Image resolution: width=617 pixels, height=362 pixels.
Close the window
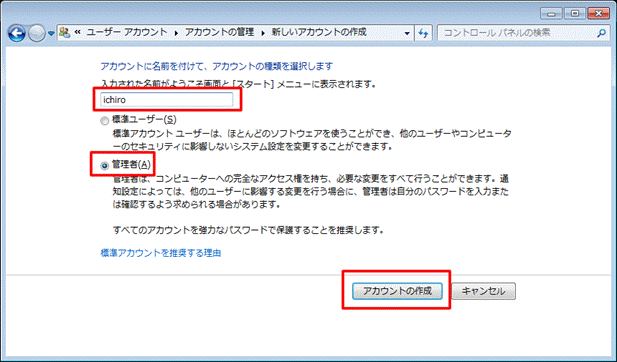pyautogui.click(x=599, y=14)
